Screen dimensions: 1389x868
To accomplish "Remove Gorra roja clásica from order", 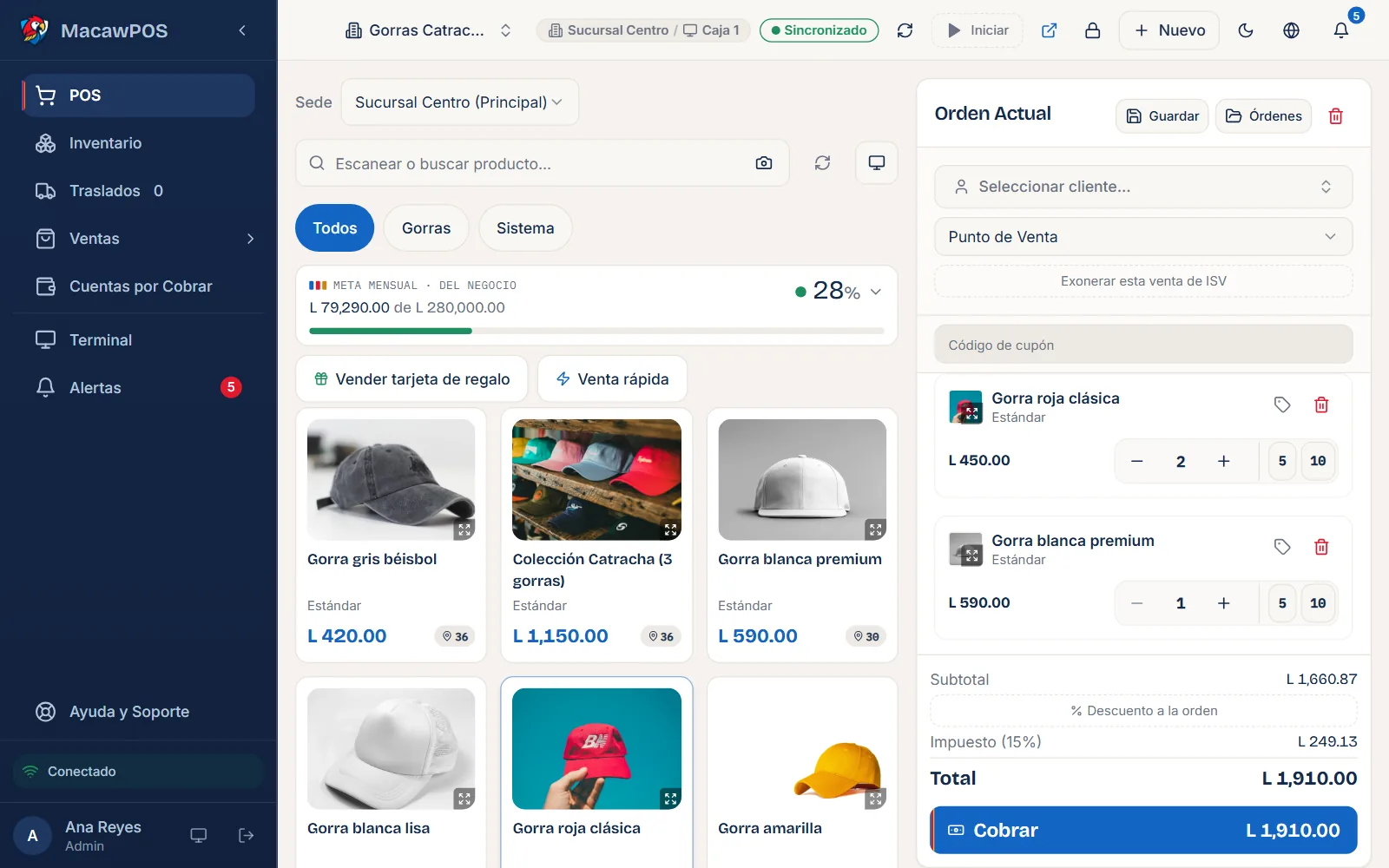I will point(1321,404).
